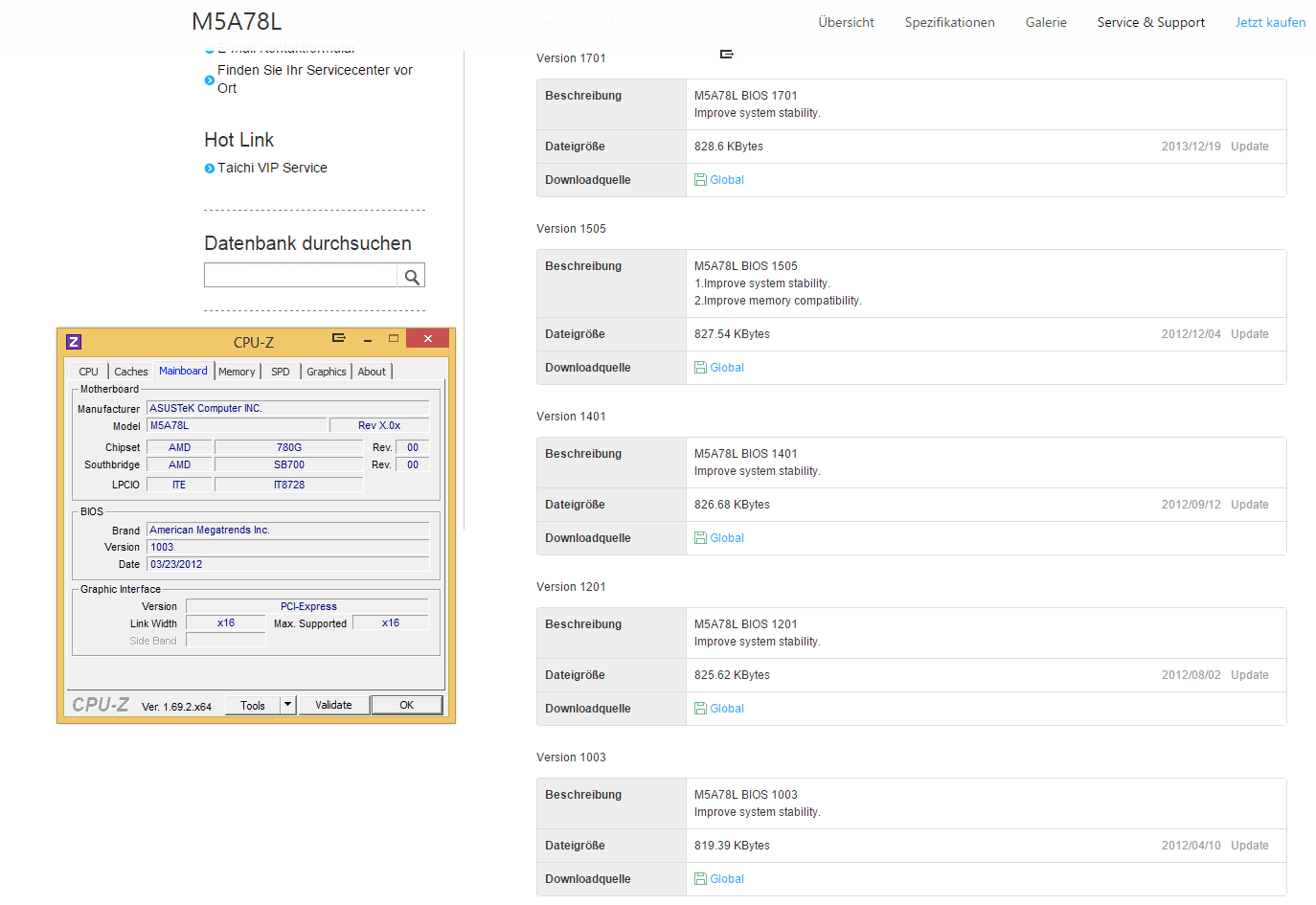Minimize the CPU-Z window

368,339
